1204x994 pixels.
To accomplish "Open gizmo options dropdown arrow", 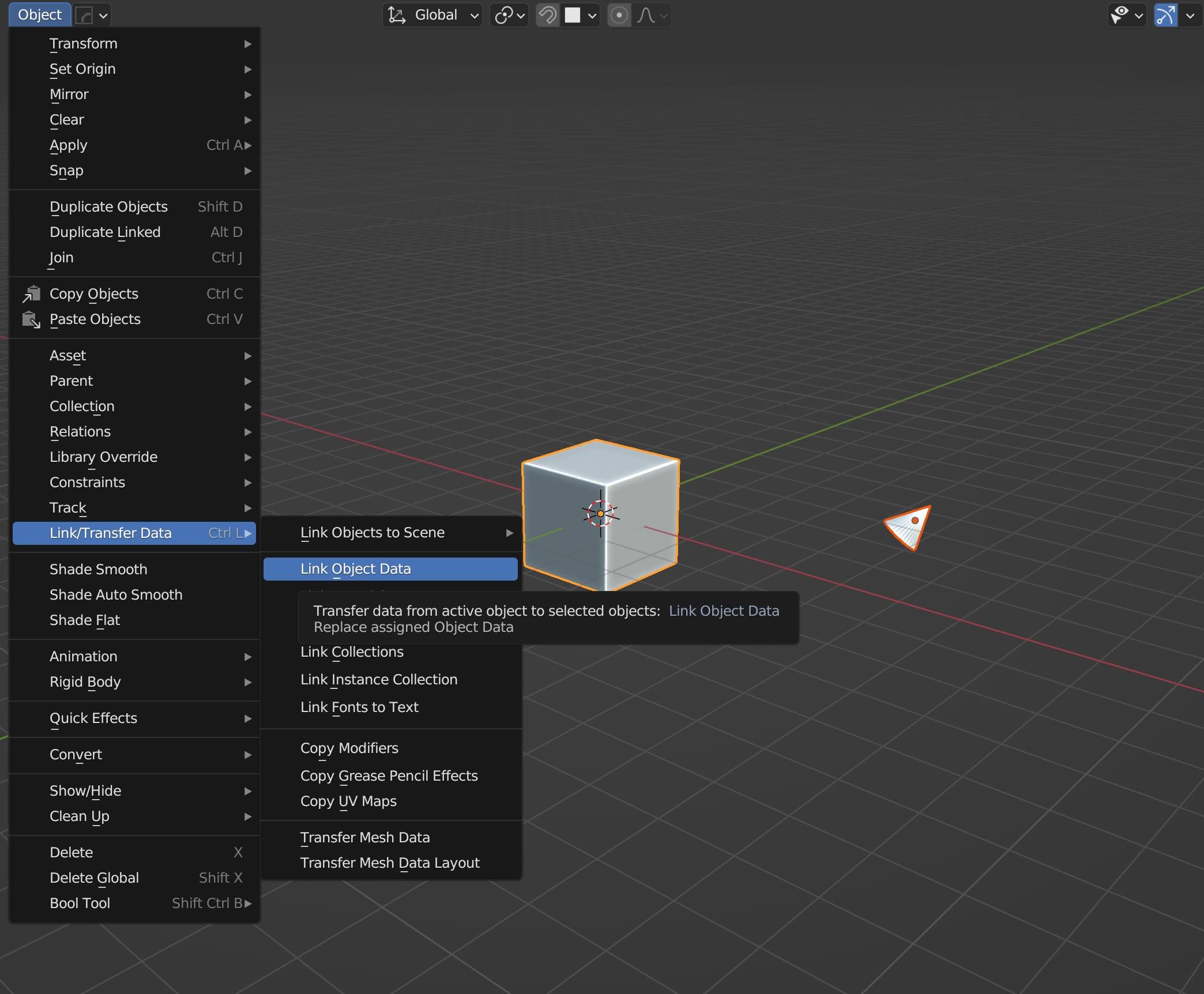I will [1190, 15].
